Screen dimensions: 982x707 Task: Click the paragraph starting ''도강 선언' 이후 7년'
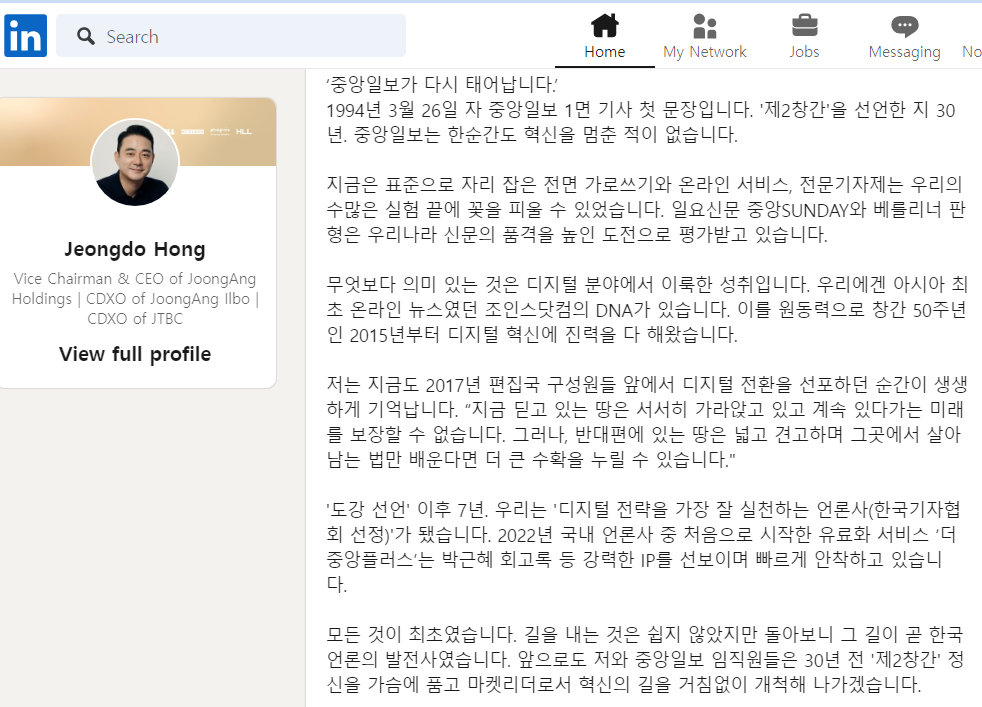pyautogui.click(x=643, y=547)
